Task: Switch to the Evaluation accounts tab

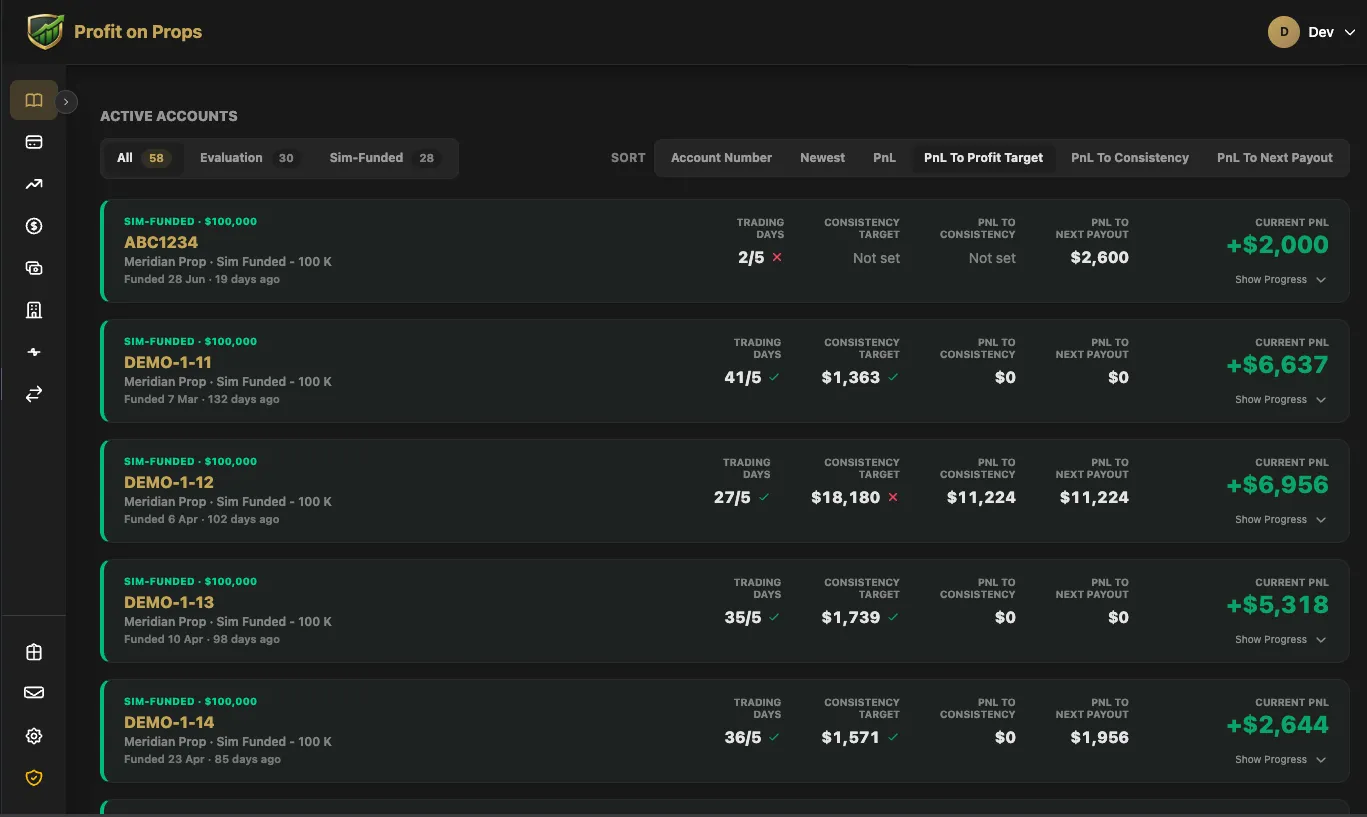Action: tap(248, 158)
